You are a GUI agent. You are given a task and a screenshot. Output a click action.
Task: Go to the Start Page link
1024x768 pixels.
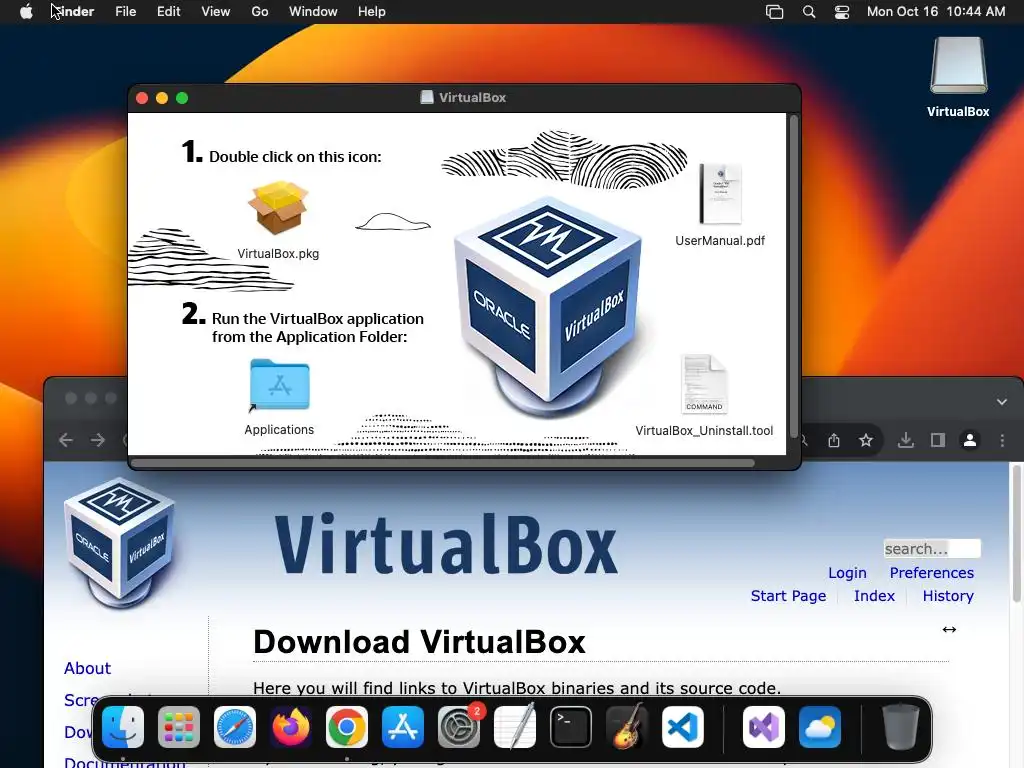click(788, 596)
